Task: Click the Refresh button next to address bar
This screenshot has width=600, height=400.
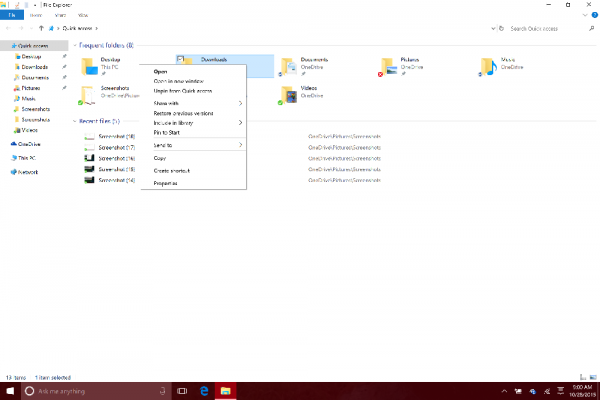Action: [x=501, y=28]
